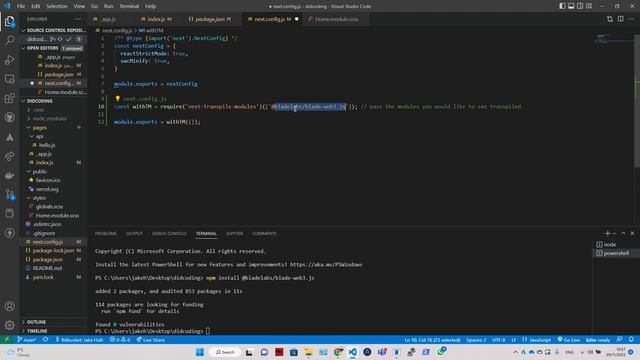Switch to the index.js editor tab
This screenshot has height=360, width=640.
click(156, 19)
